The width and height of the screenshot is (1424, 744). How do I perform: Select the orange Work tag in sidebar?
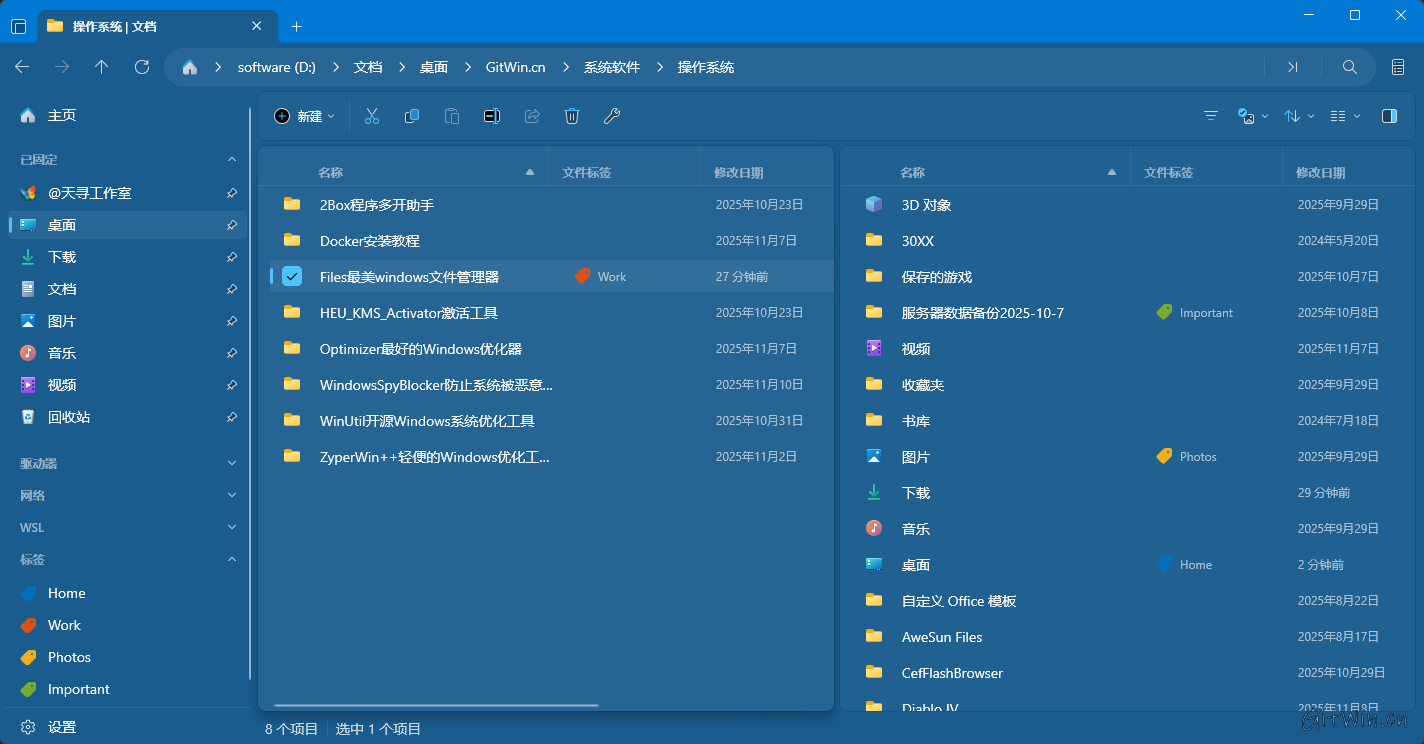pos(64,625)
